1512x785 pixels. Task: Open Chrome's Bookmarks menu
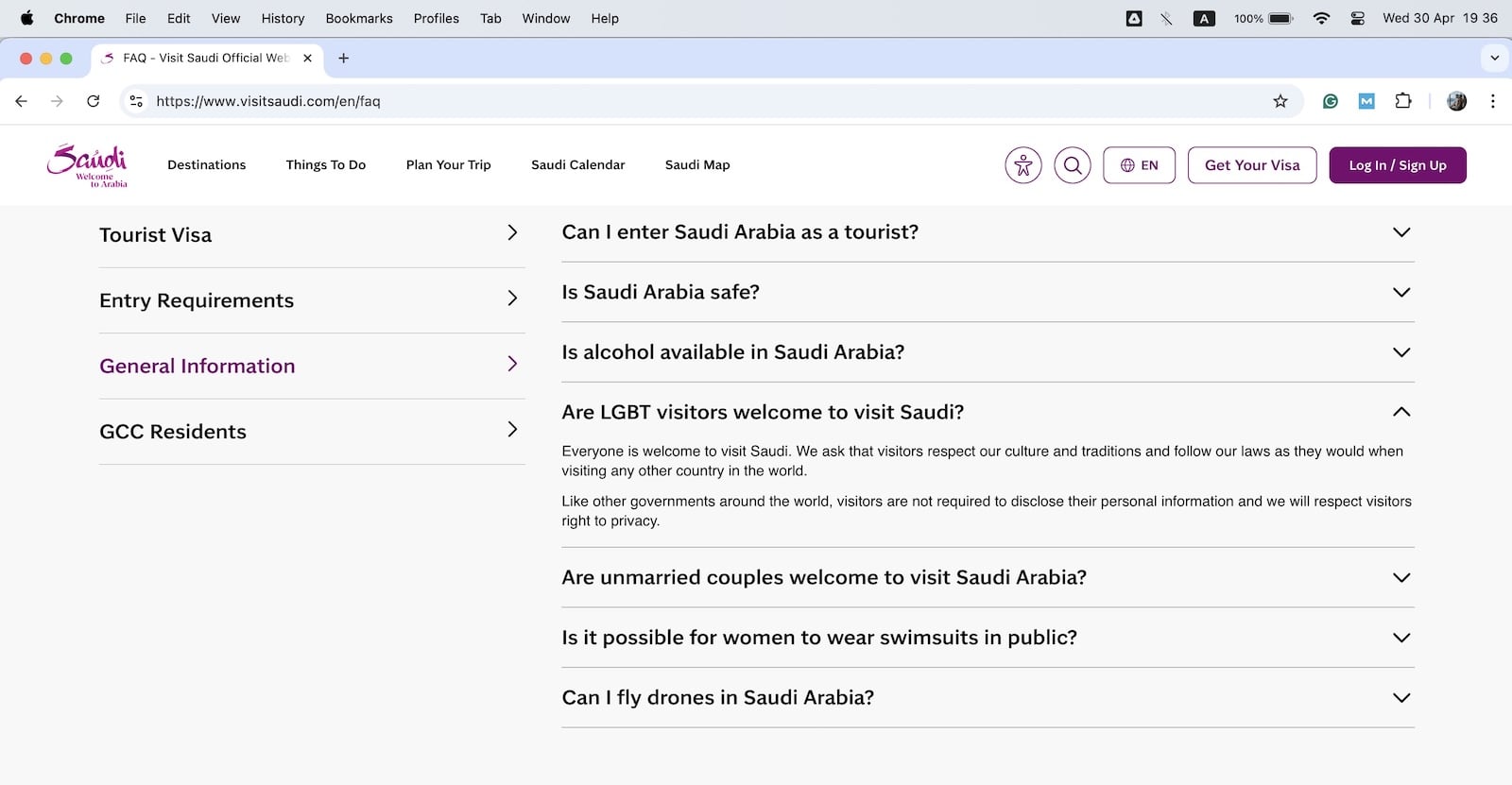(x=359, y=18)
